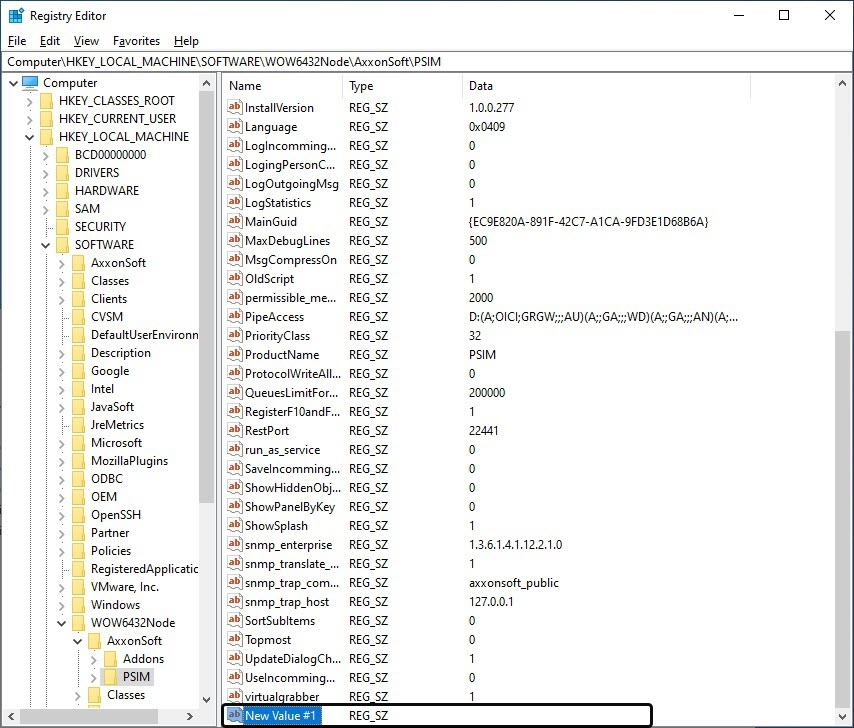
Task: Click the values list vertical scrollbar
Action: (x=845, y=500)
